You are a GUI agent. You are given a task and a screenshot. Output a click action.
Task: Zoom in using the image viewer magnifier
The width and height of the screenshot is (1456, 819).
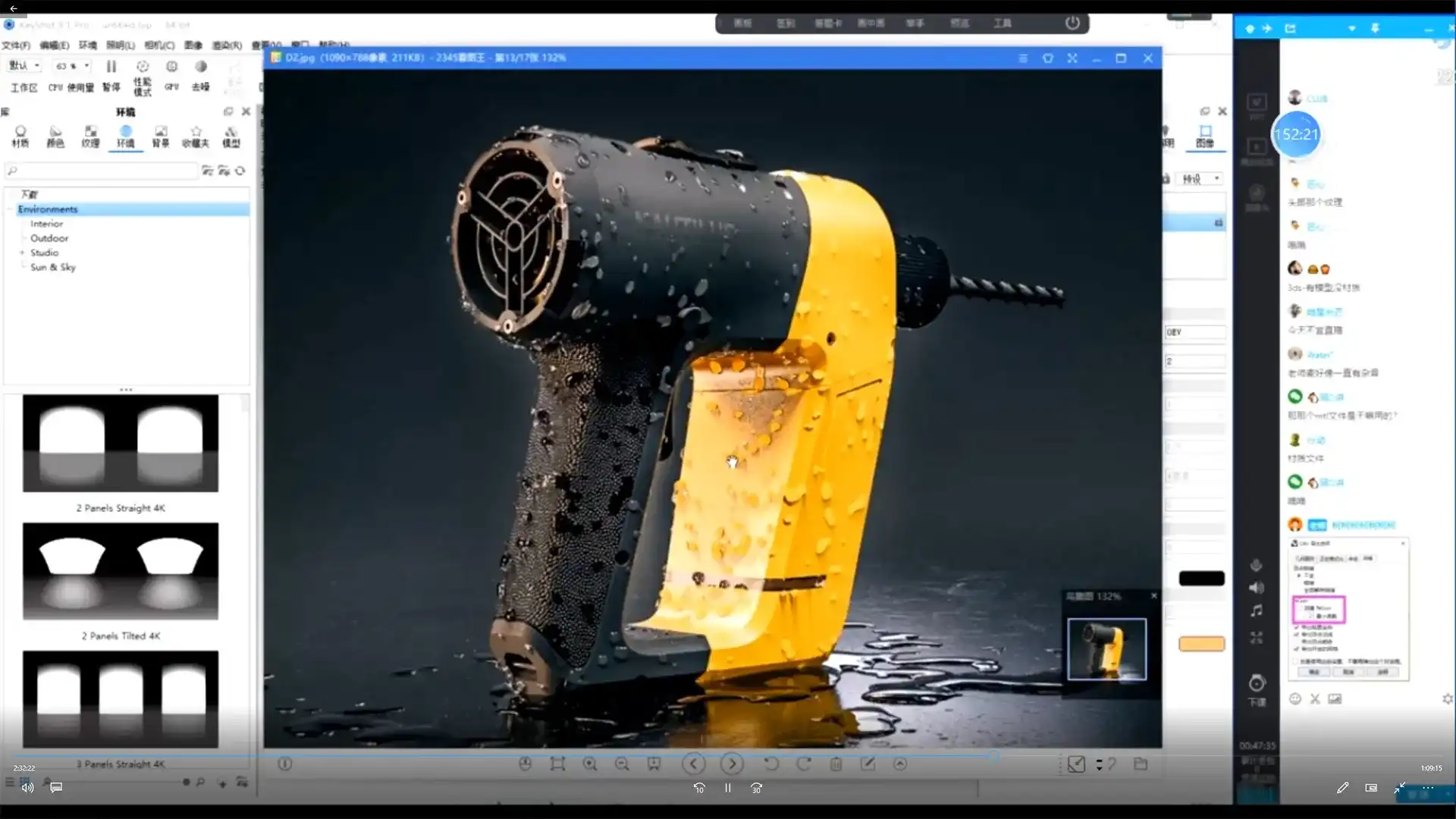coord(589,764)
